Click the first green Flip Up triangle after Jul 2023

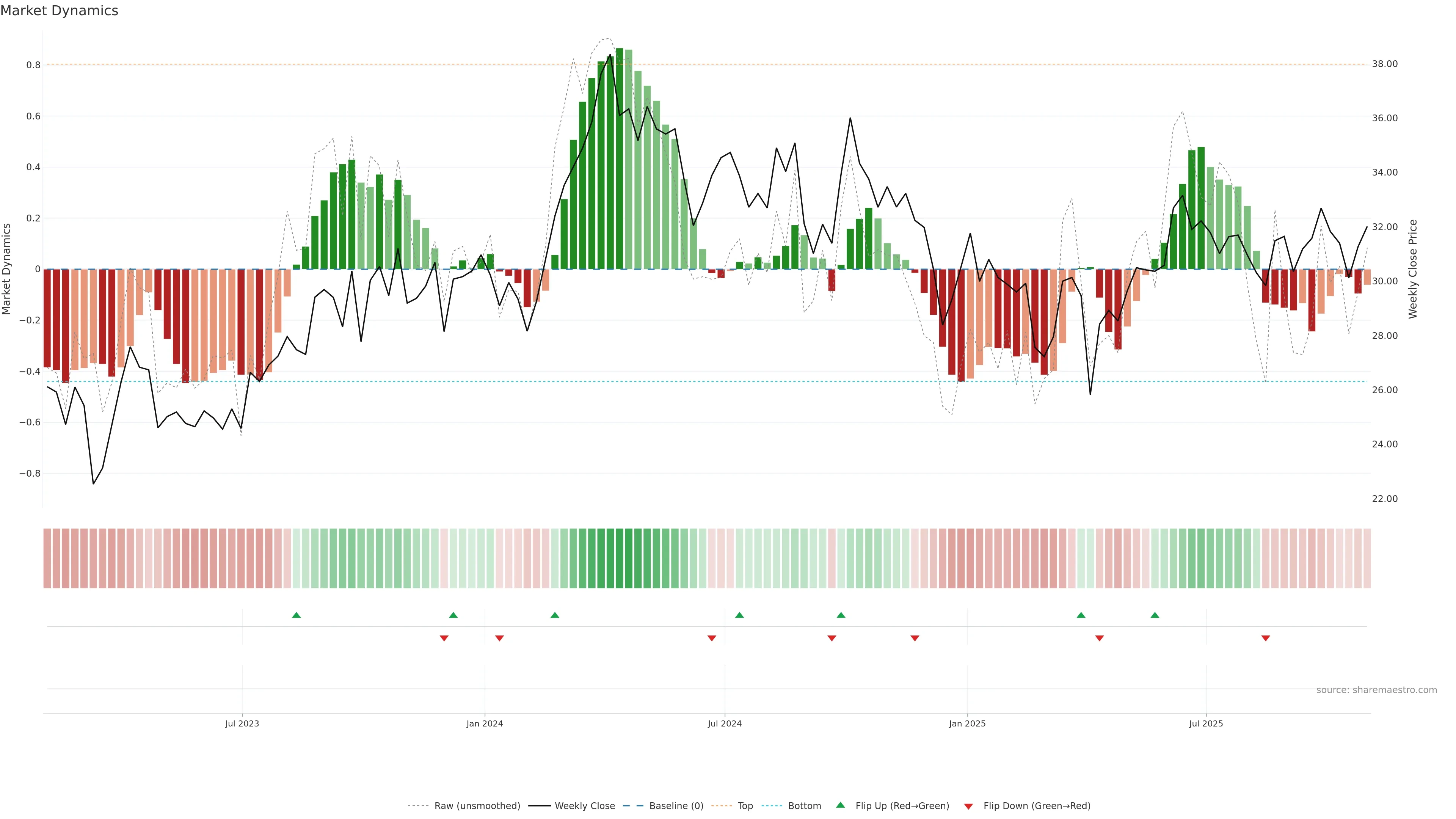pyautogui.click(x=296, y=615)
